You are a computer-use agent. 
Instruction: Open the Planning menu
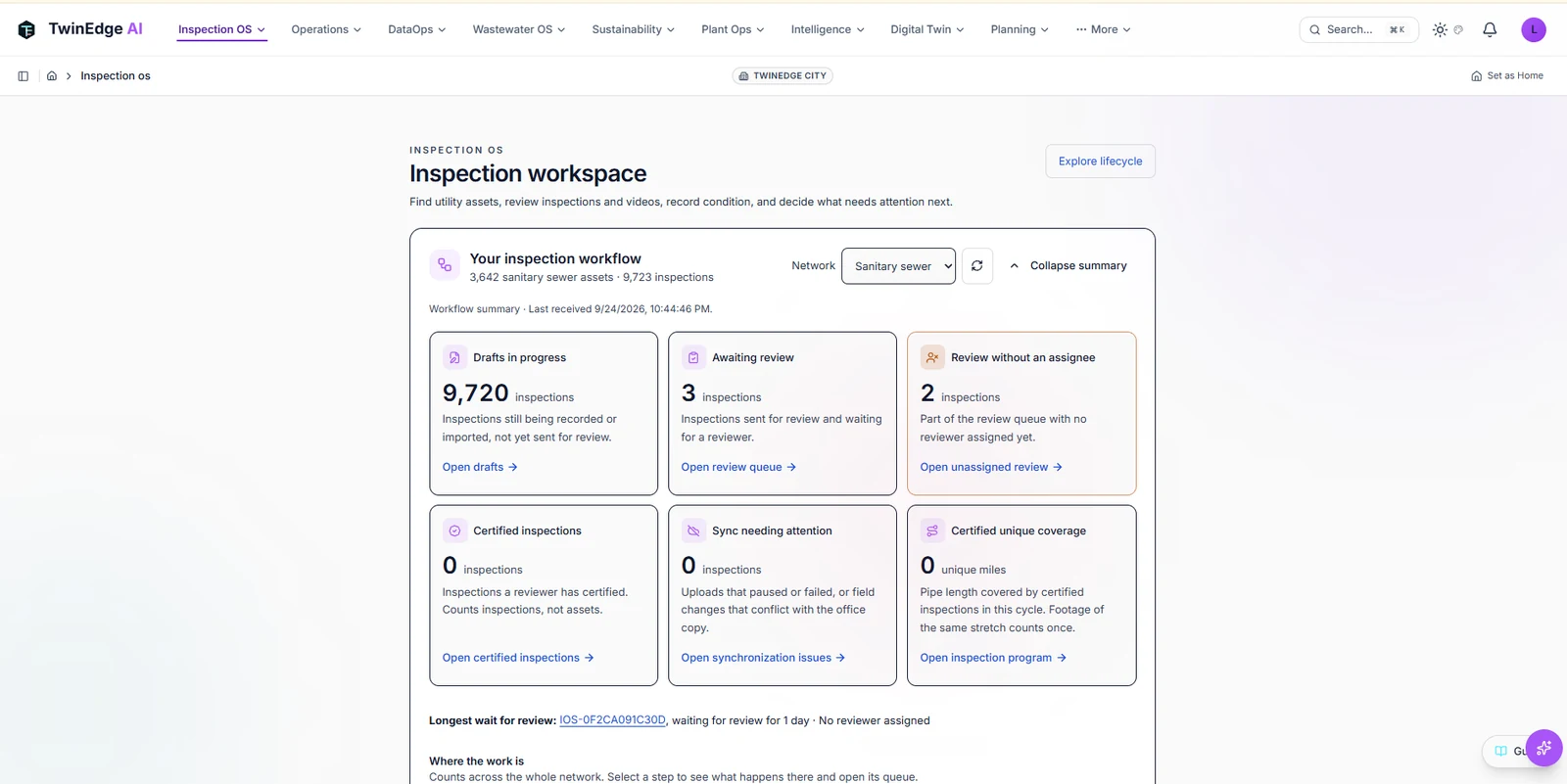(x=1020, y=30)
